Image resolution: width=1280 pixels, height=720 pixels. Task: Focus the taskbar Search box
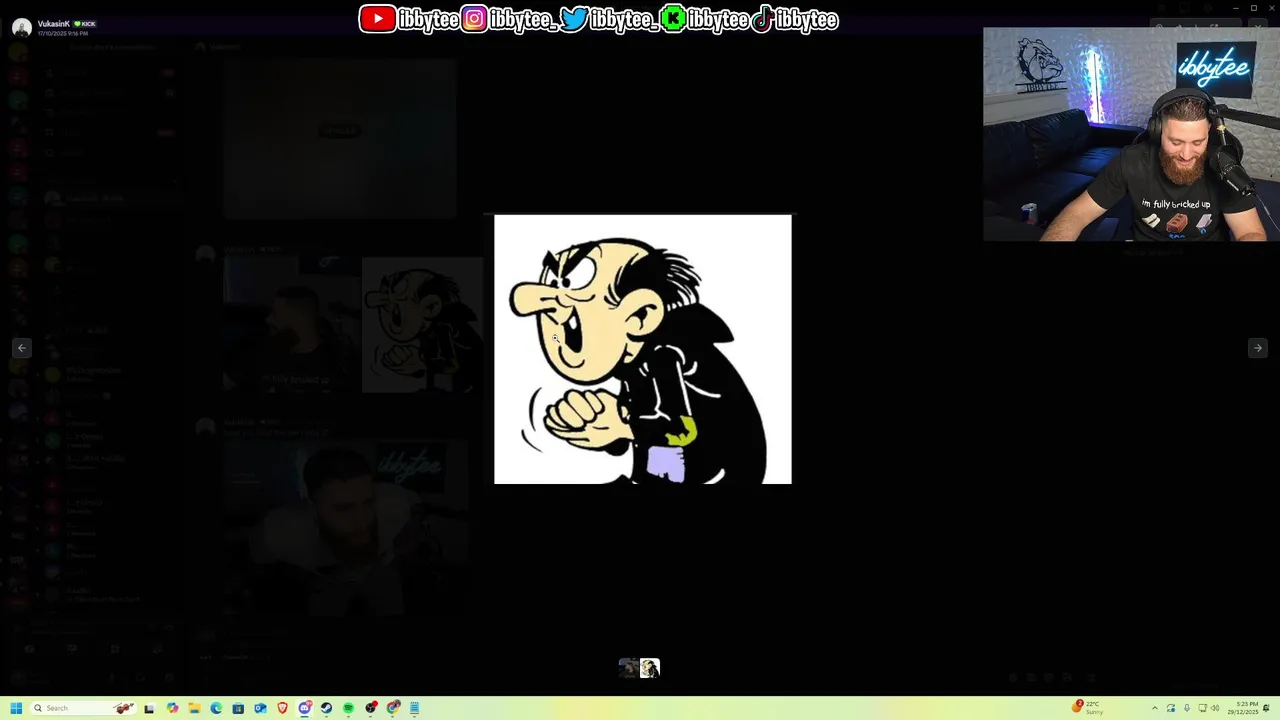pos(84,708)
